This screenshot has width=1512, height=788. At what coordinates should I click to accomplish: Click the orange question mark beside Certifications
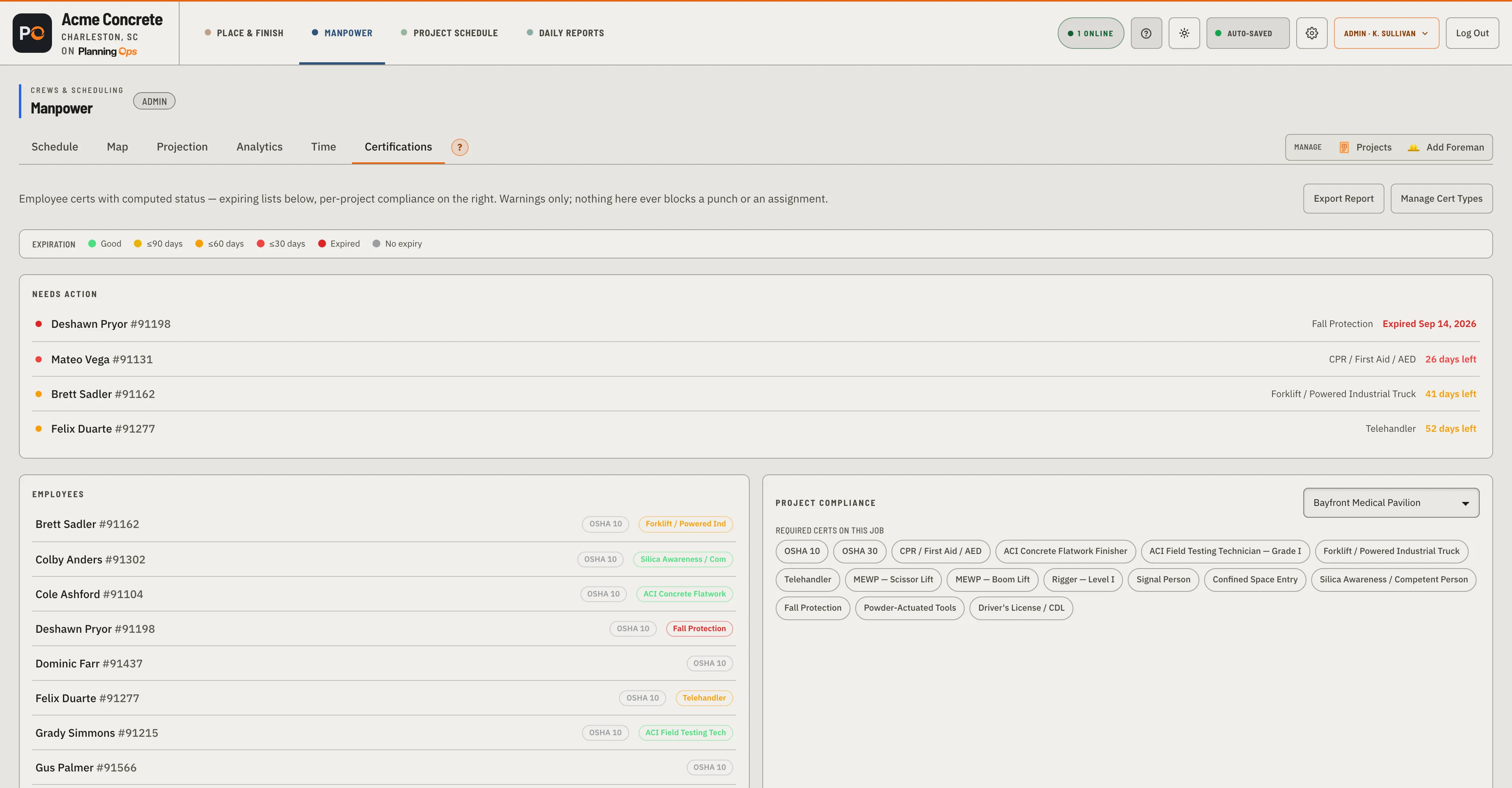point(460,147)
